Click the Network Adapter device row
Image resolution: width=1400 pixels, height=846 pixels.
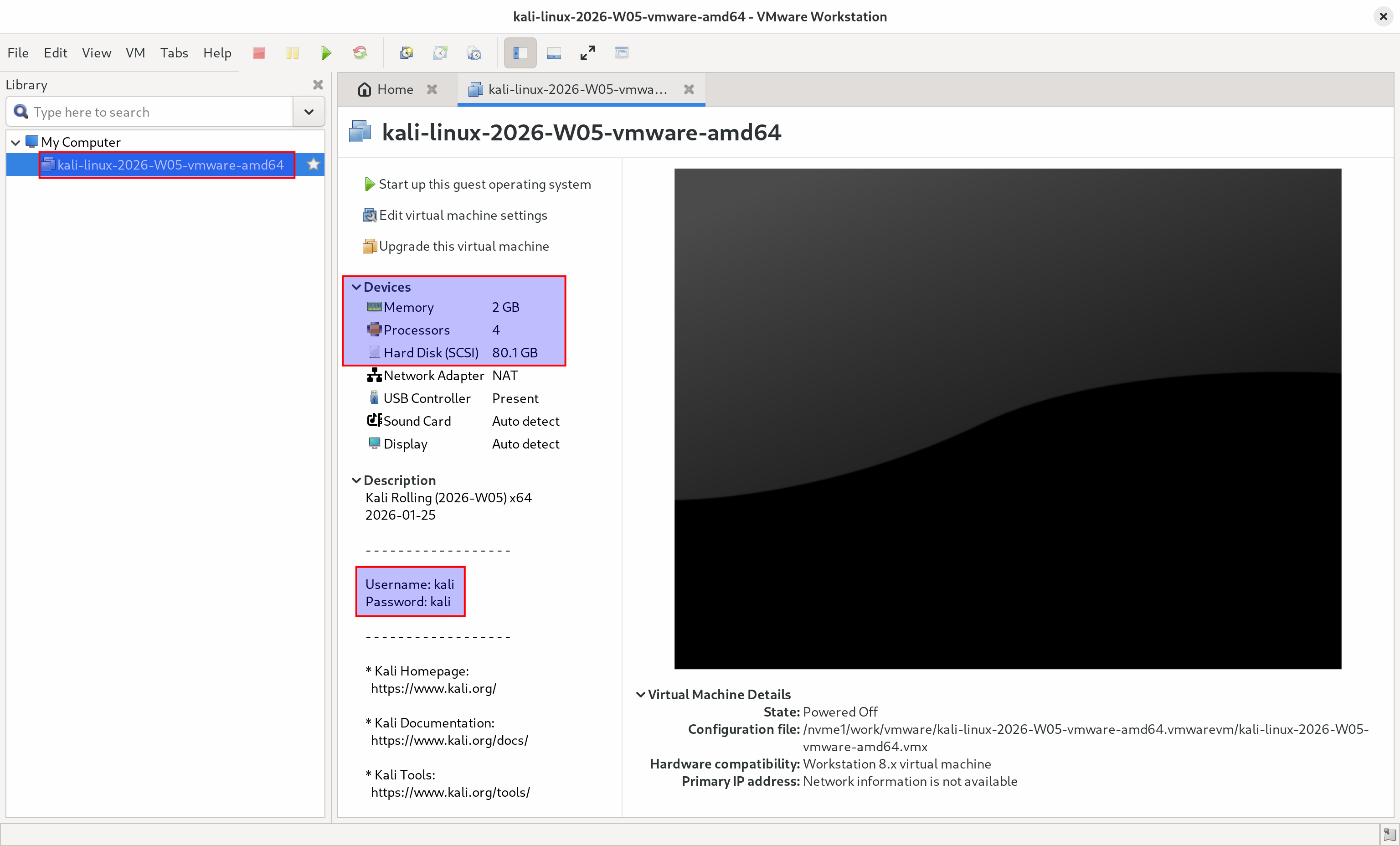click(x=443, y=376)
